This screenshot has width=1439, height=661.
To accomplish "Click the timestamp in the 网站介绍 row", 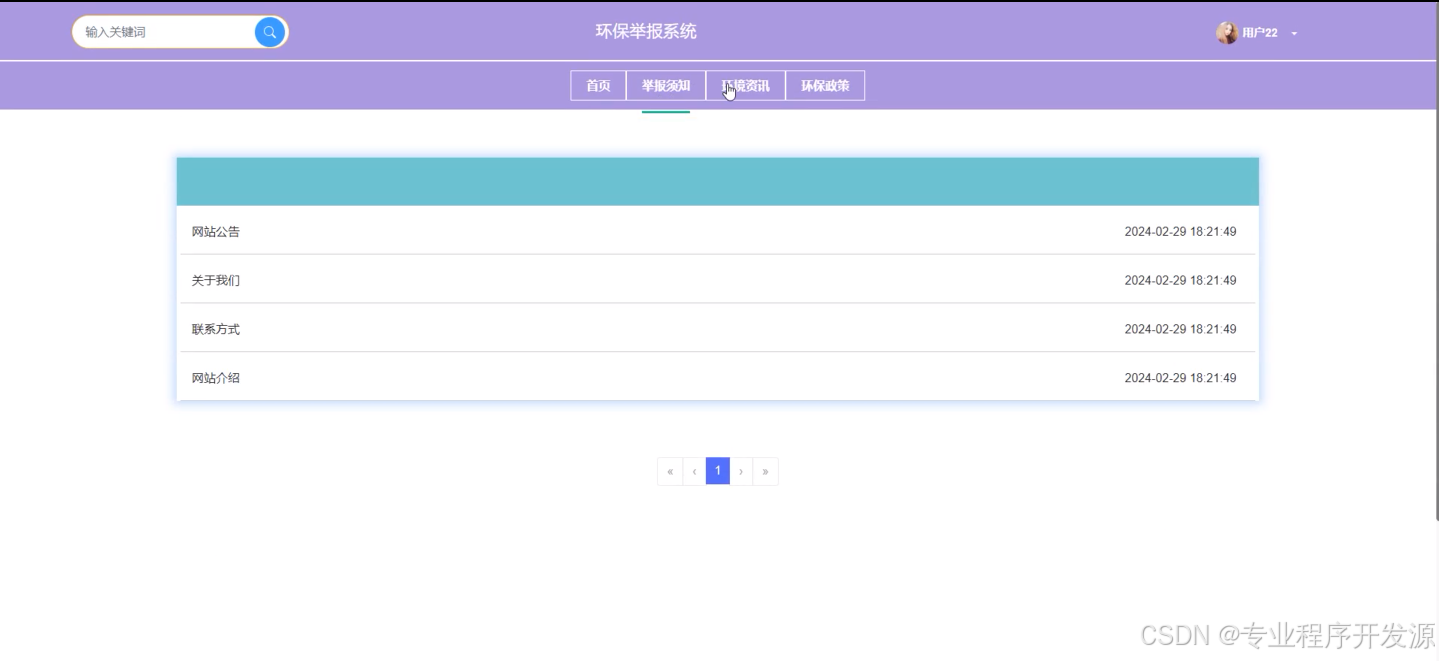I will [x=1180, y=379].
